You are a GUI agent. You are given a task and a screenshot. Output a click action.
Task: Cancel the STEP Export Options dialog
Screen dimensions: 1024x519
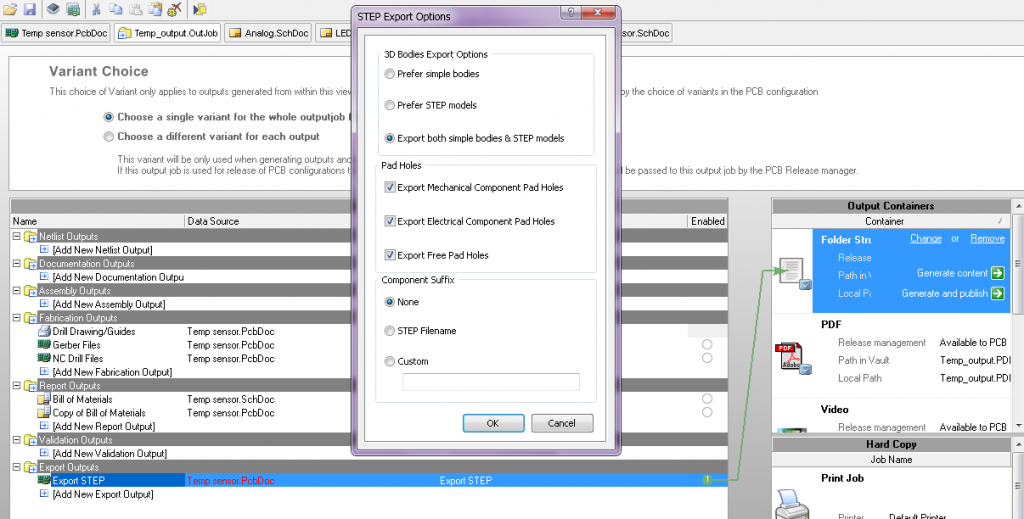point(562,423)
